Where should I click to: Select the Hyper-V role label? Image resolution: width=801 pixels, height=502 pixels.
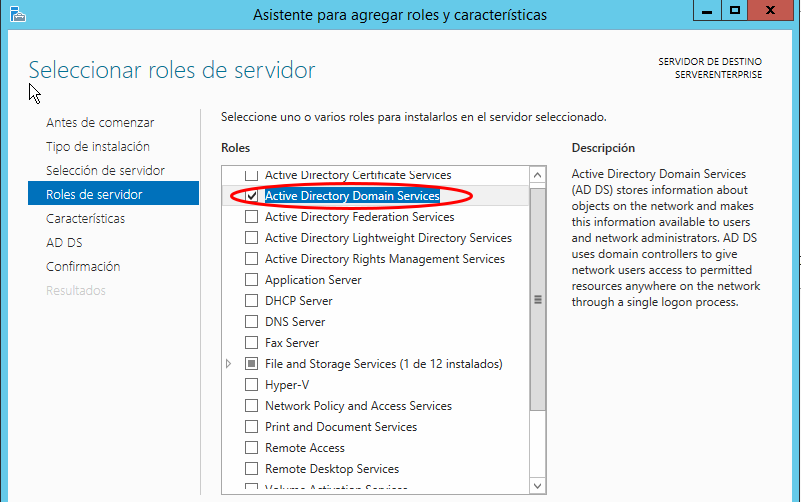tap(287, 385)
